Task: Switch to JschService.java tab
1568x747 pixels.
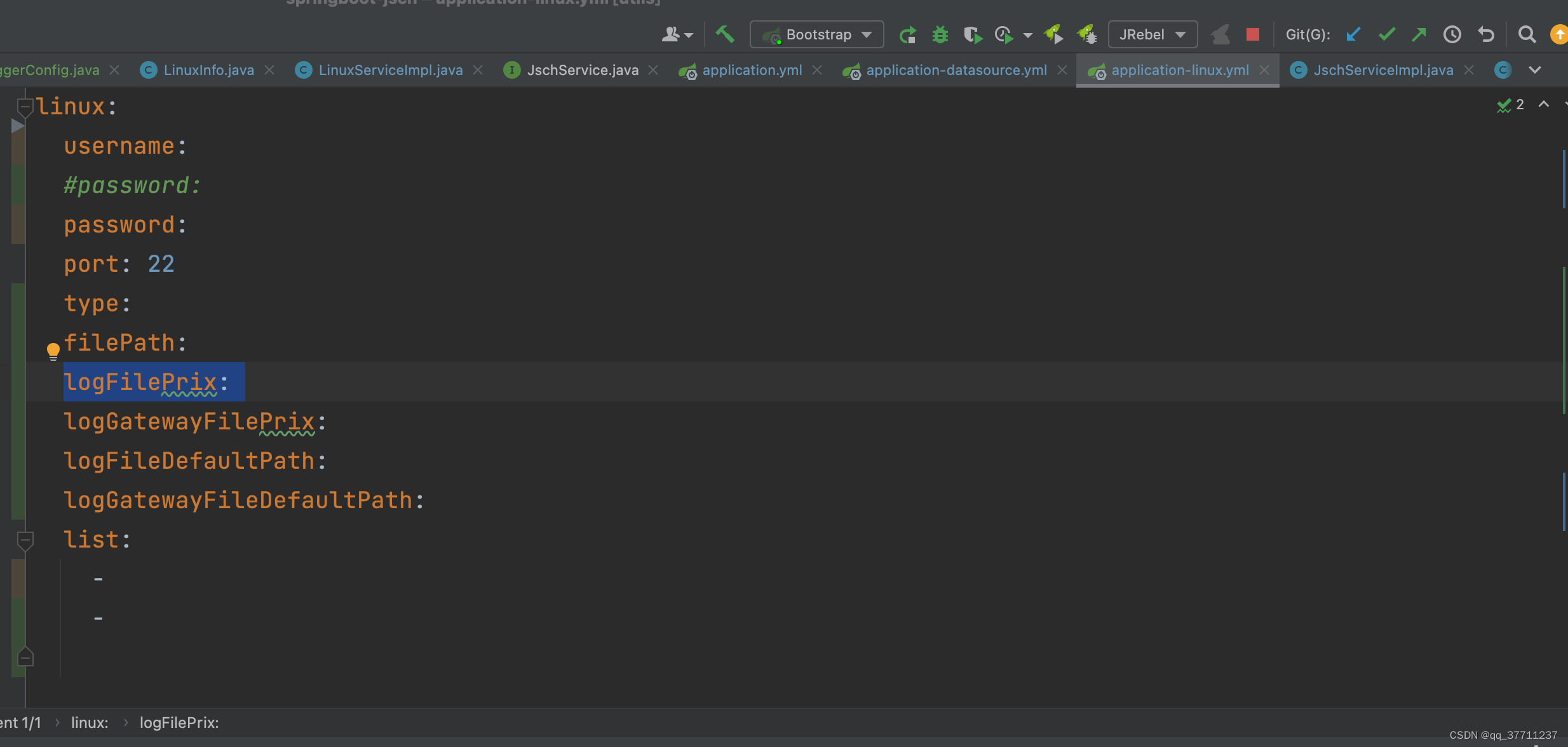Action: (582, 70)
